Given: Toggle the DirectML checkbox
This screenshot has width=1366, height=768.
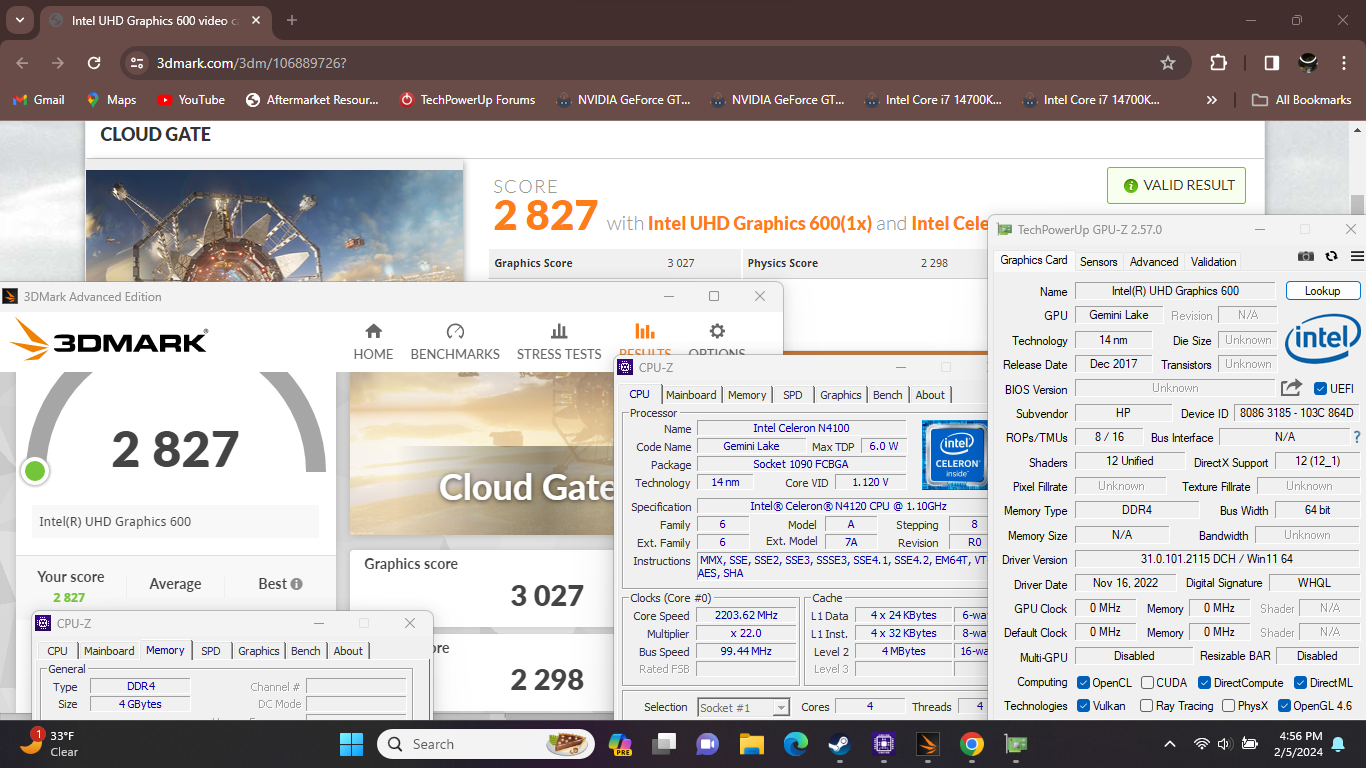Looking at the screenshot, I should coord(1300,683).
